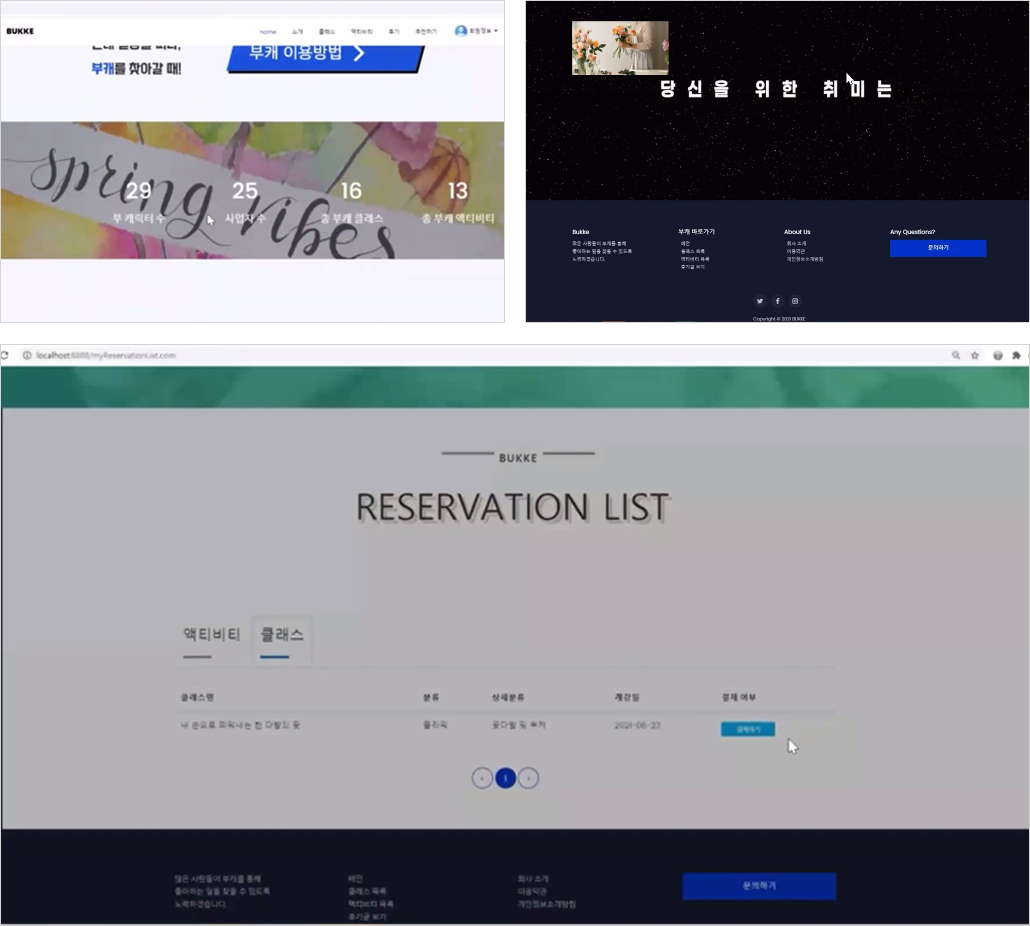
Task: Select page 1 in pagination
Action: 505,778
